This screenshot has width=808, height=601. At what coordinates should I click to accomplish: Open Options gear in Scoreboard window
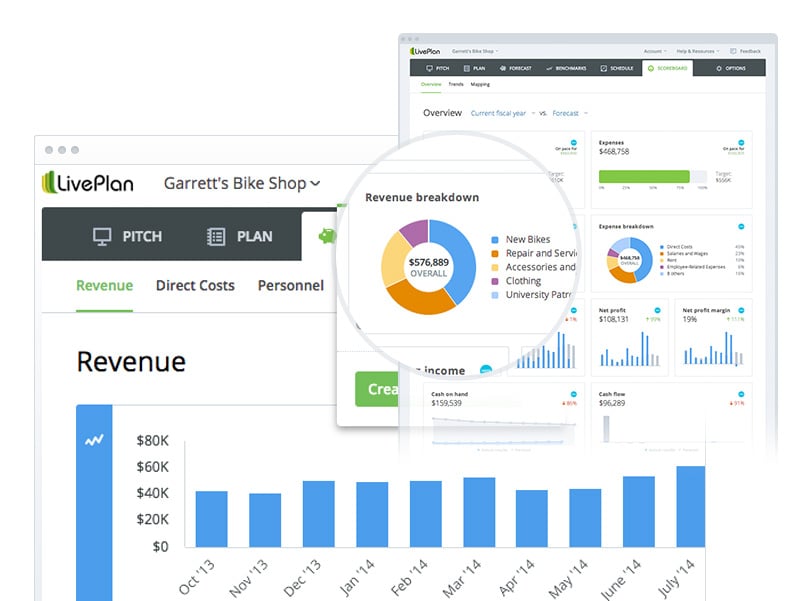(719, 68)
